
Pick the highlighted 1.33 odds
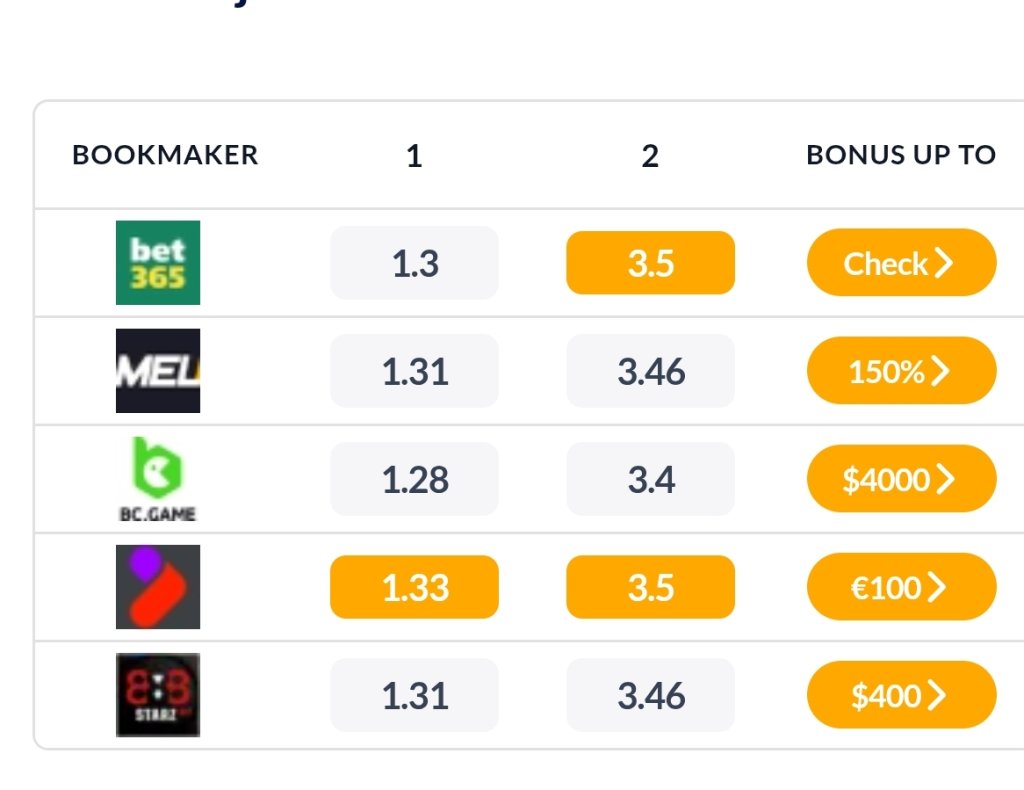(414, 587)
